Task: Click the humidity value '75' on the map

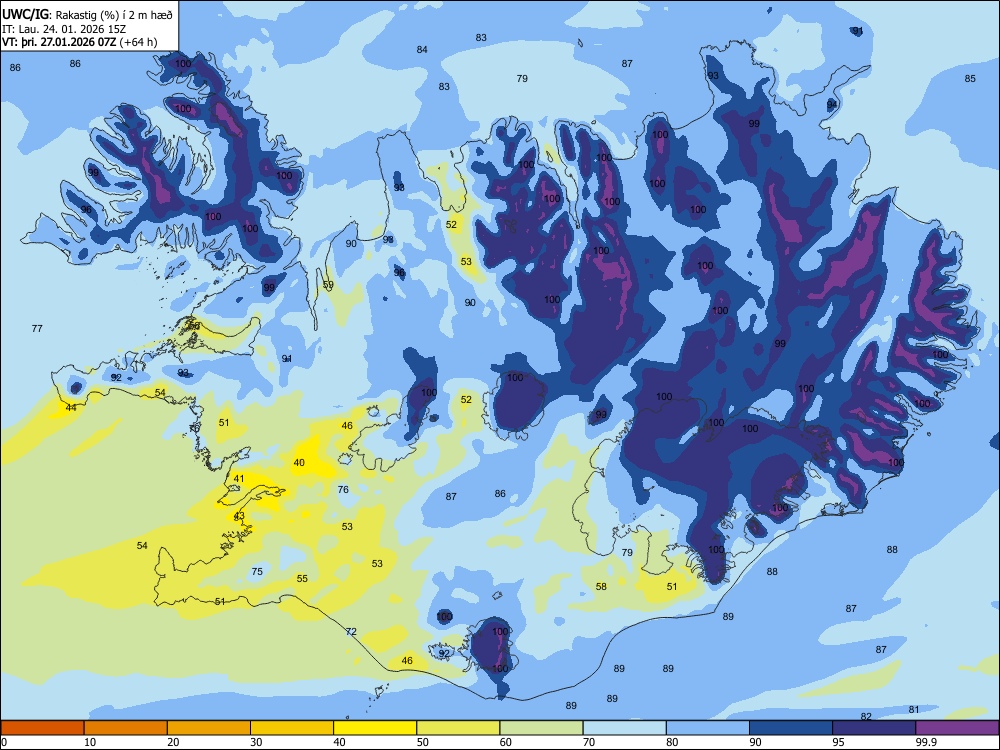Action: tap(257, 571)
